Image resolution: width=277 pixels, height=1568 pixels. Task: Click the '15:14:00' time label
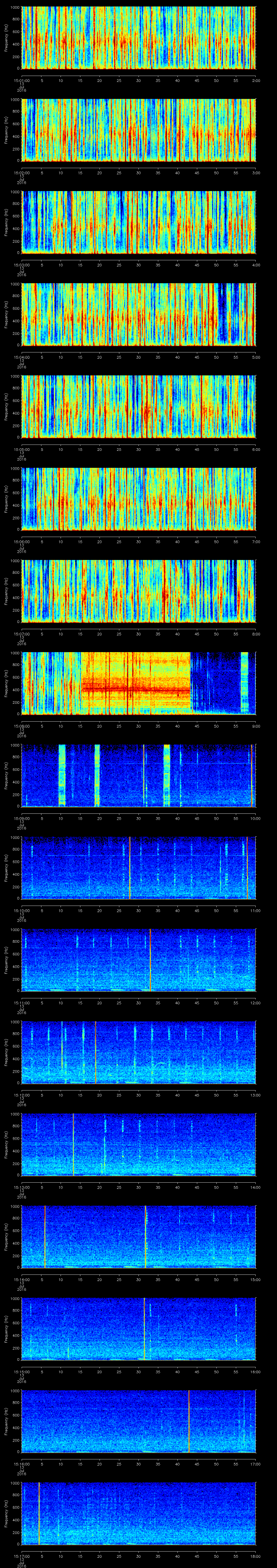pos(22,1279)
